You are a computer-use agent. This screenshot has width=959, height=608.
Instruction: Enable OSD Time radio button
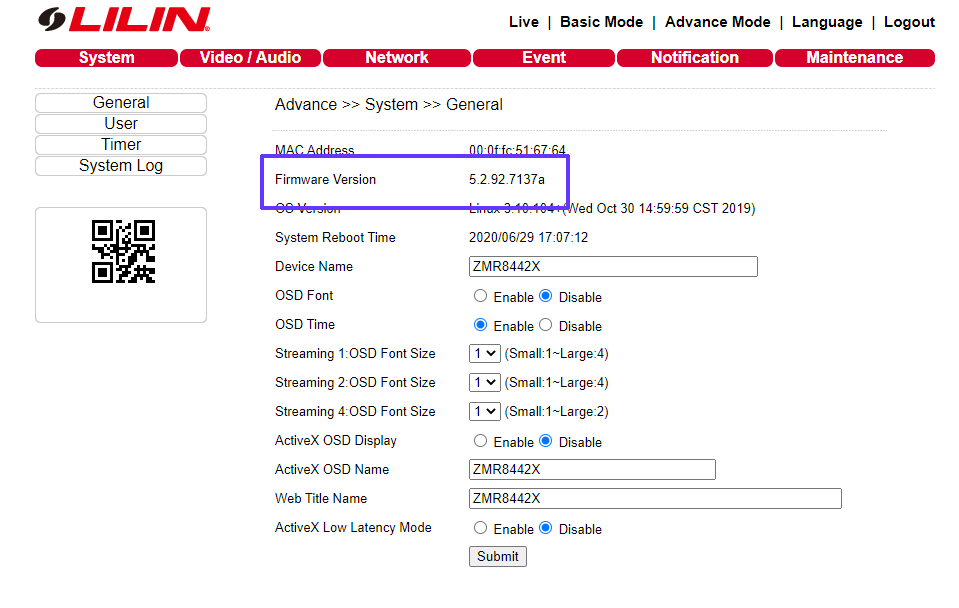[481, 325]
